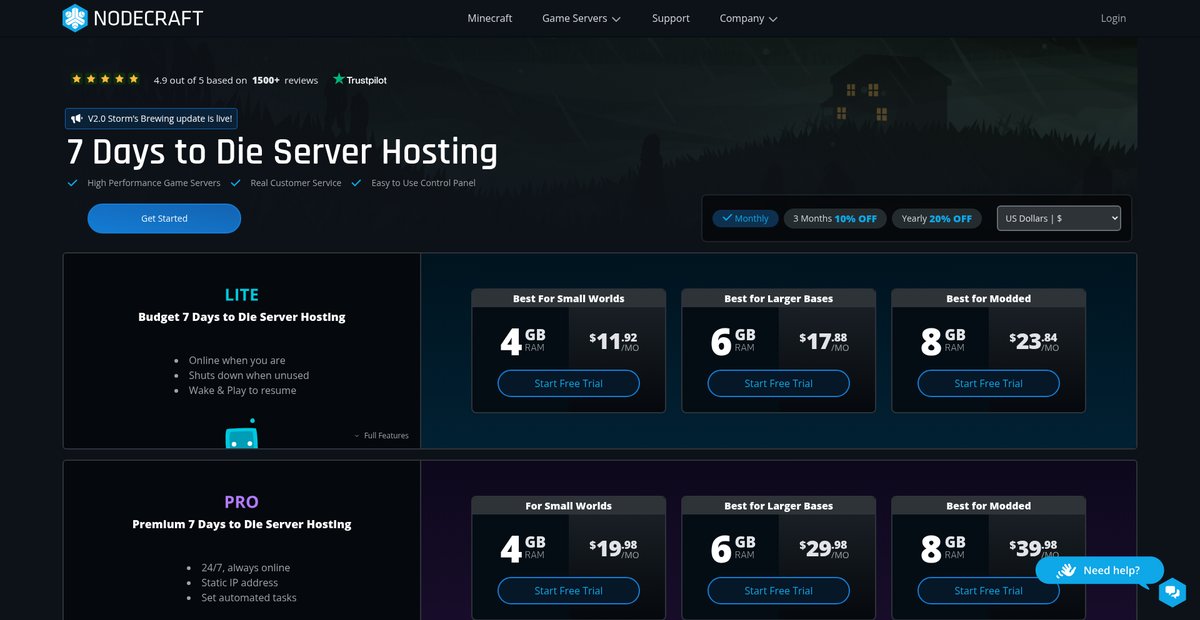Click the $19.98/MO price
Image resolution: width=1200 pixels, height=620 pixels.
pyautogui.click(x=614, y=548)
